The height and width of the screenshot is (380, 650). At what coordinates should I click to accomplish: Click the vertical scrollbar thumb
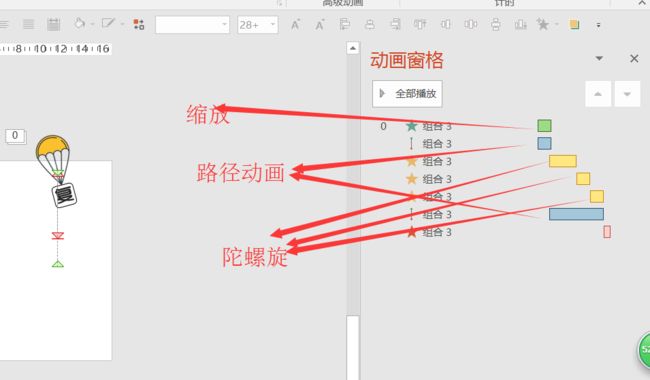pyautogui.click(x=353, y=347)
